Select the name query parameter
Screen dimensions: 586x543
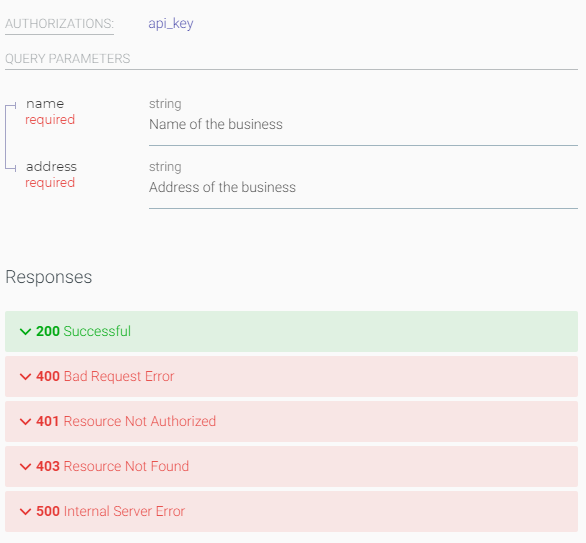coord(45,104)
